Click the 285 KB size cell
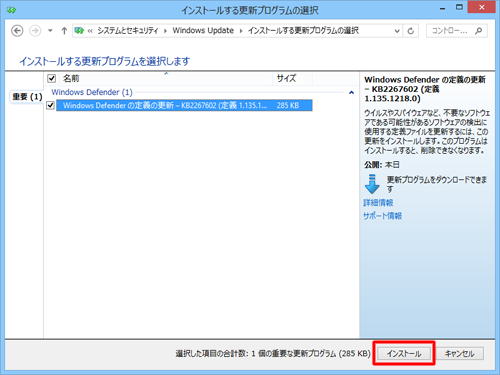 [288, 105]
